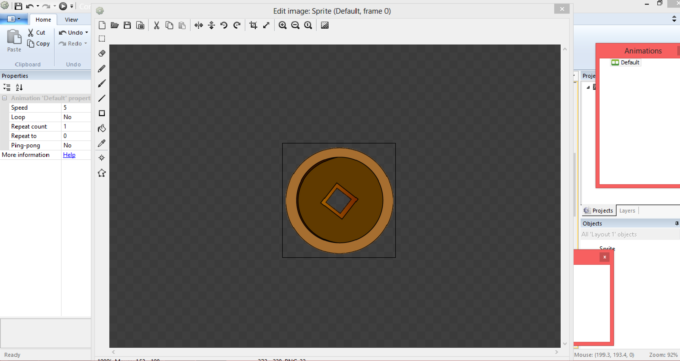Click the quick access Run layout play icon

pos(63,6)
